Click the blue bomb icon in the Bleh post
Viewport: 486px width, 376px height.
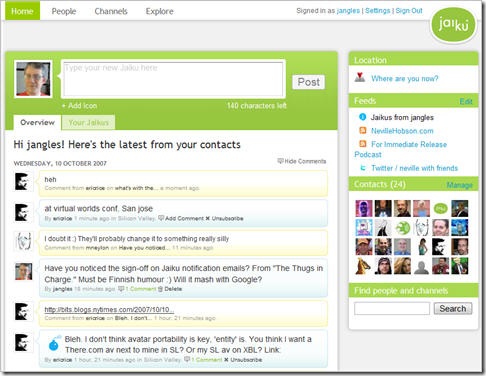(54, 344)
